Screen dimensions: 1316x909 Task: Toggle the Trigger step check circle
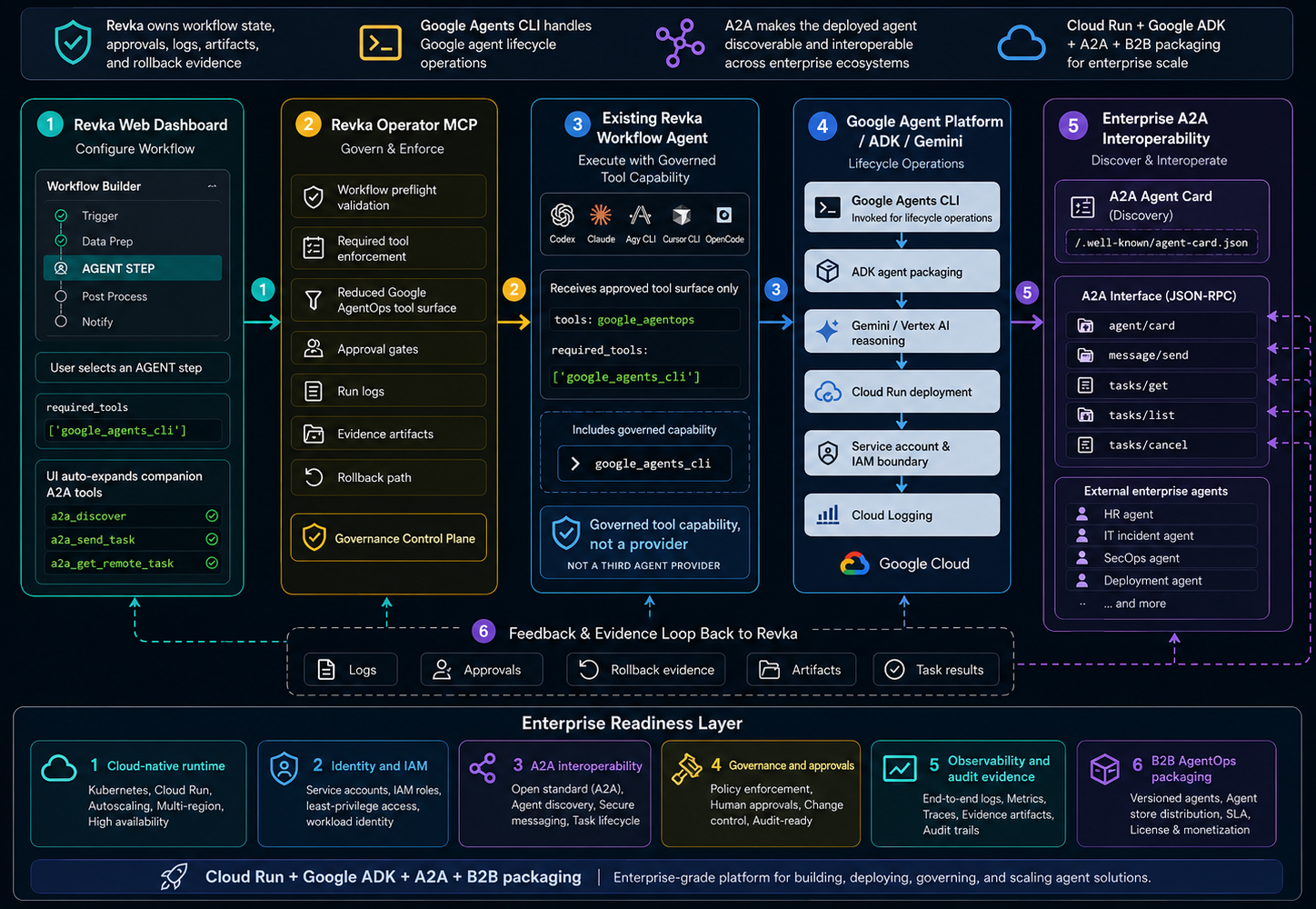(x=61, y=215)
